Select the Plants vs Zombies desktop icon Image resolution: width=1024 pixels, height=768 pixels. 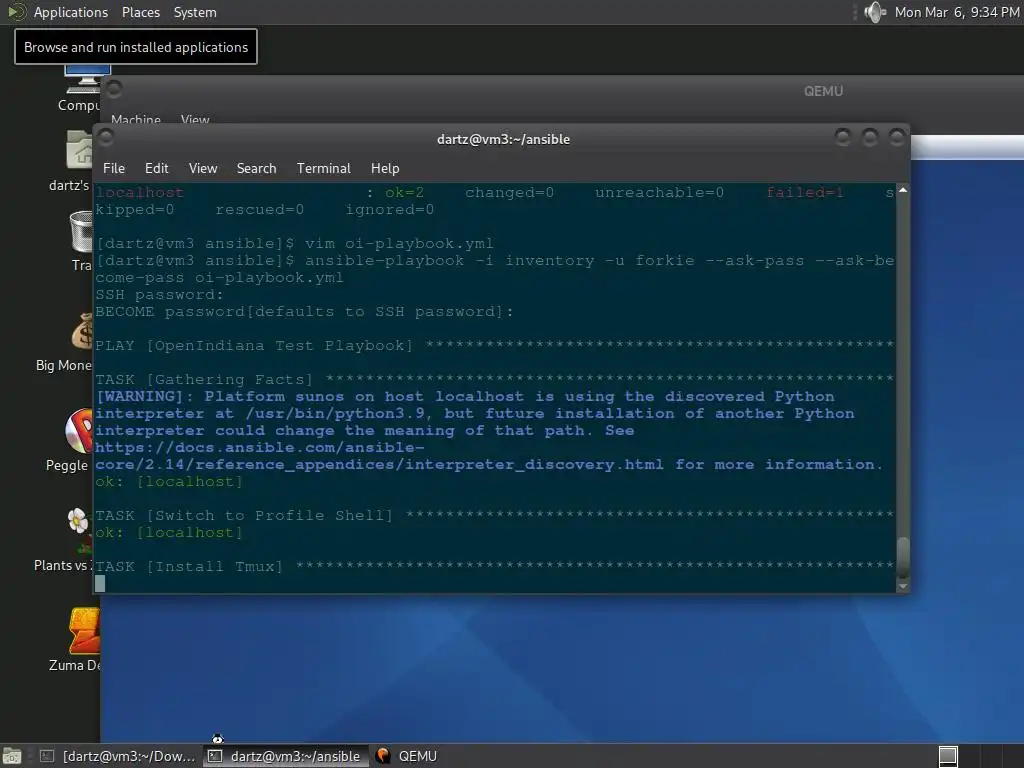point(65,540)
